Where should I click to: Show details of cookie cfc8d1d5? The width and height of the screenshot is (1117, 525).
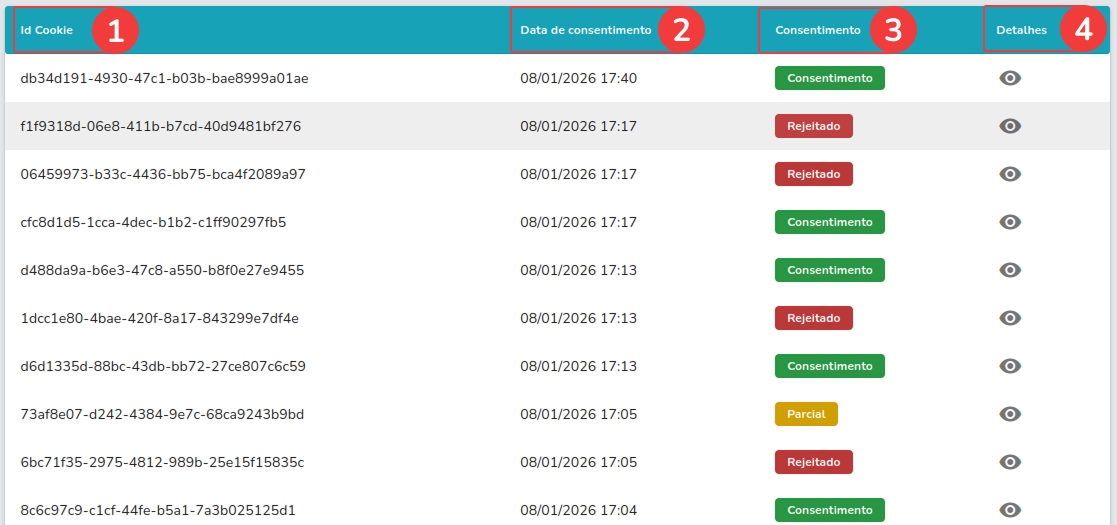pos(1010,222)
